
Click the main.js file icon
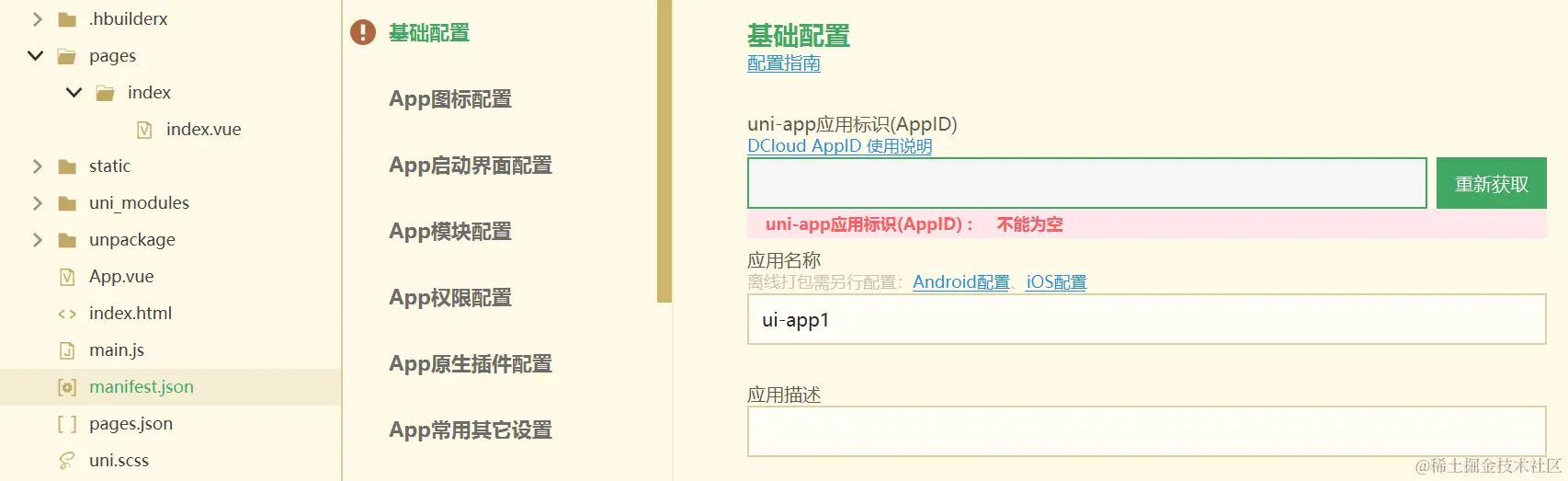(x=67, y=350)
